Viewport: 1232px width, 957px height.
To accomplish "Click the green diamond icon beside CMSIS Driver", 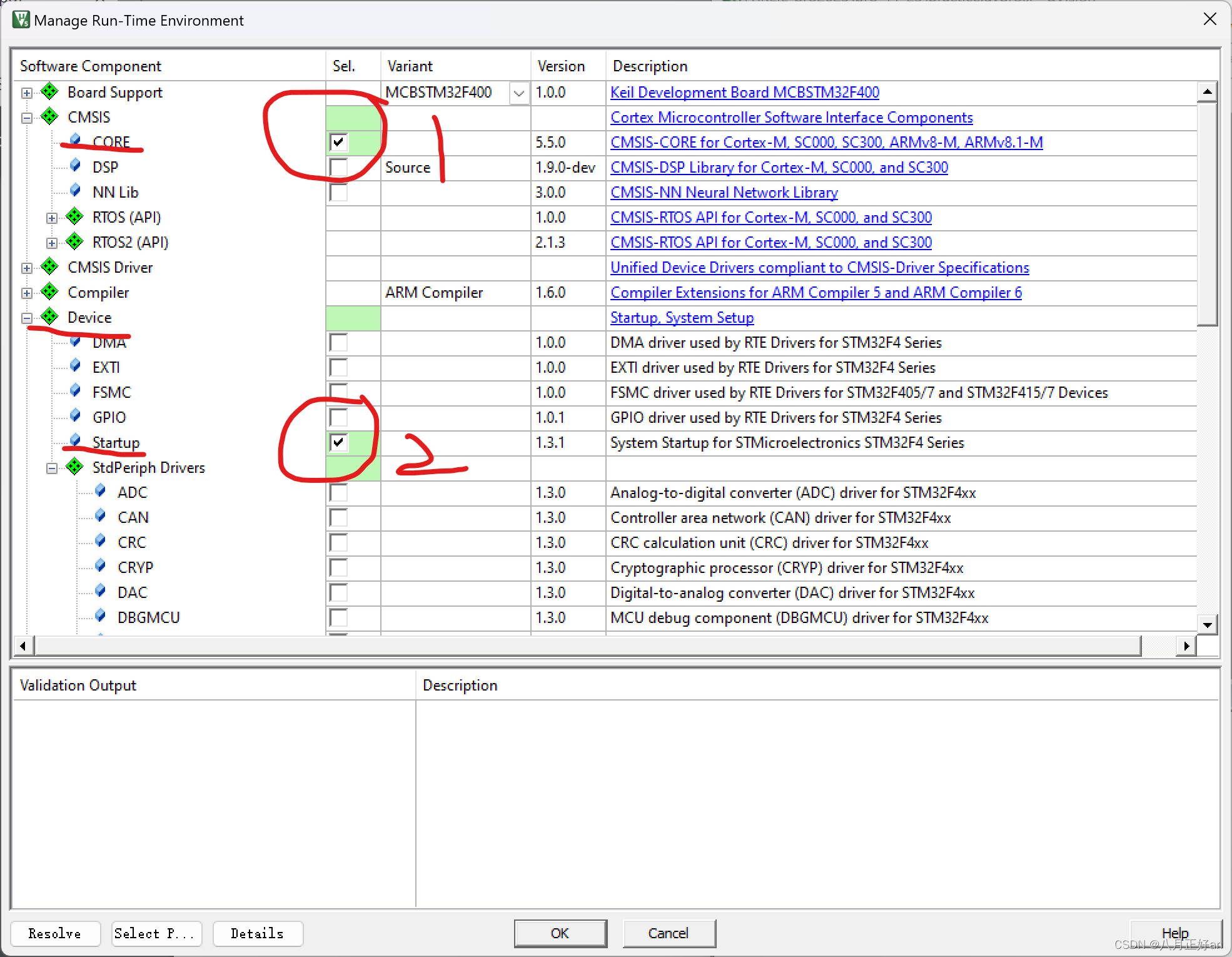I will click(49, 267).
